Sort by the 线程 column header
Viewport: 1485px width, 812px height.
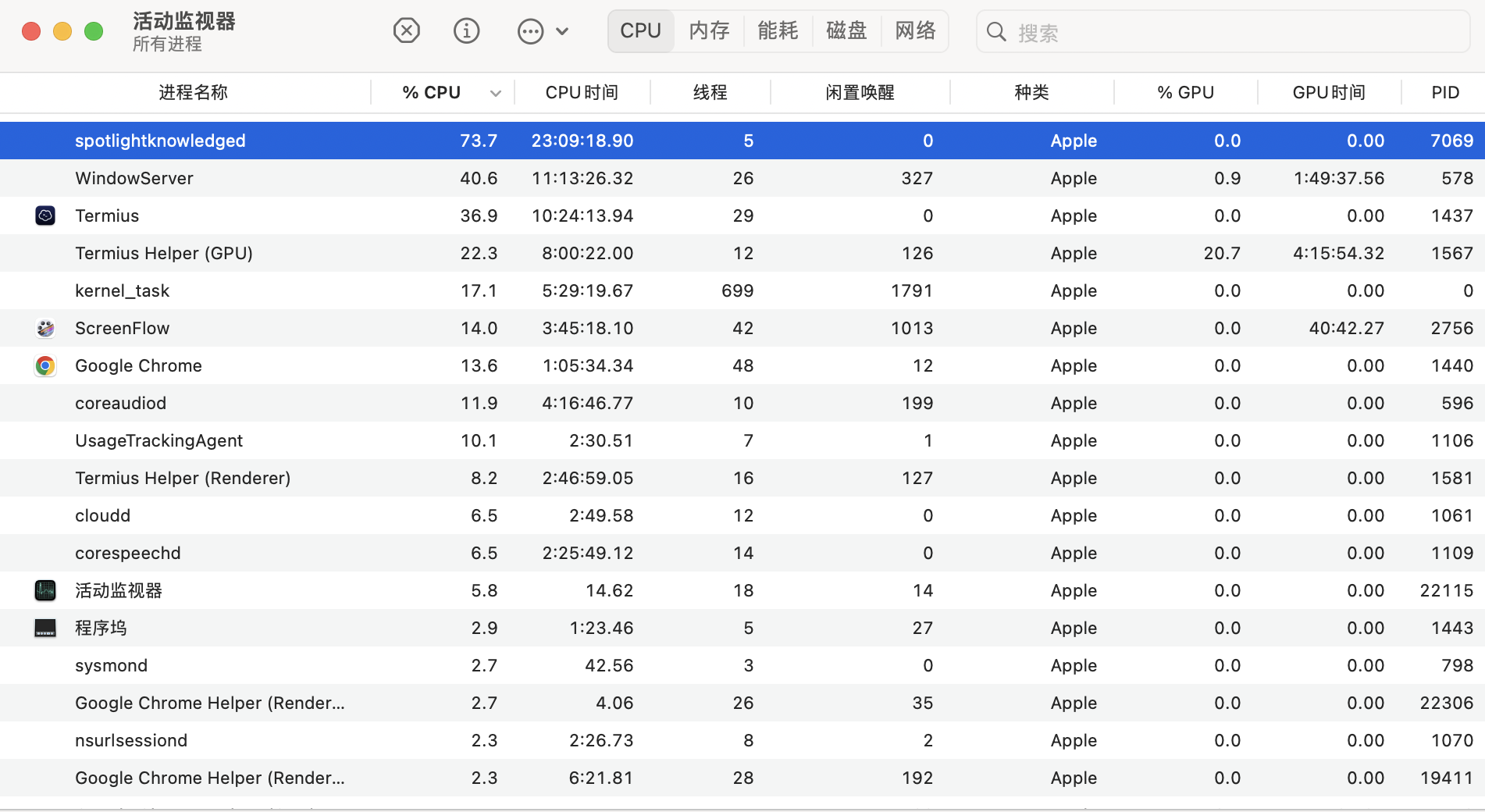coord(710,93)
